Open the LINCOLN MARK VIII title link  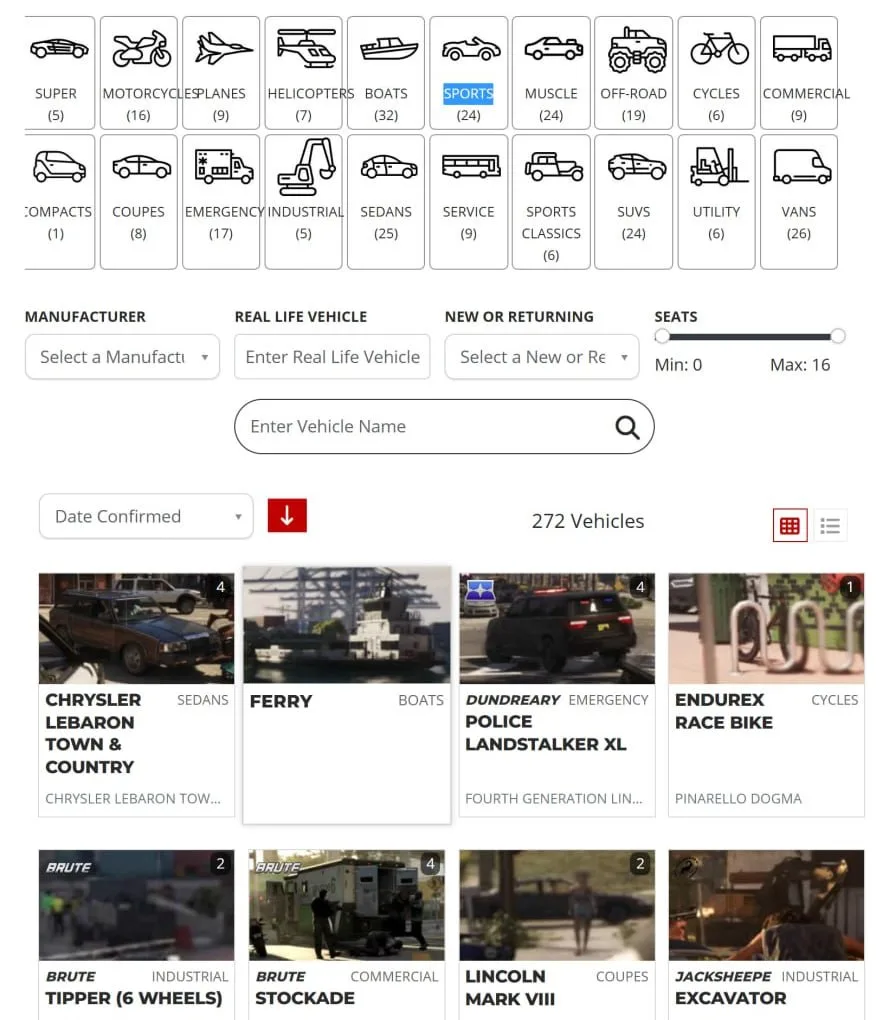tap(510, 987)
